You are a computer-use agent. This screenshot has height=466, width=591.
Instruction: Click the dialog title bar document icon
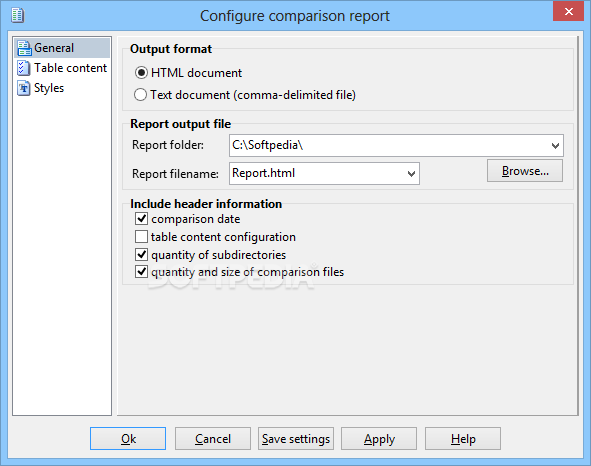coord(17,15)
